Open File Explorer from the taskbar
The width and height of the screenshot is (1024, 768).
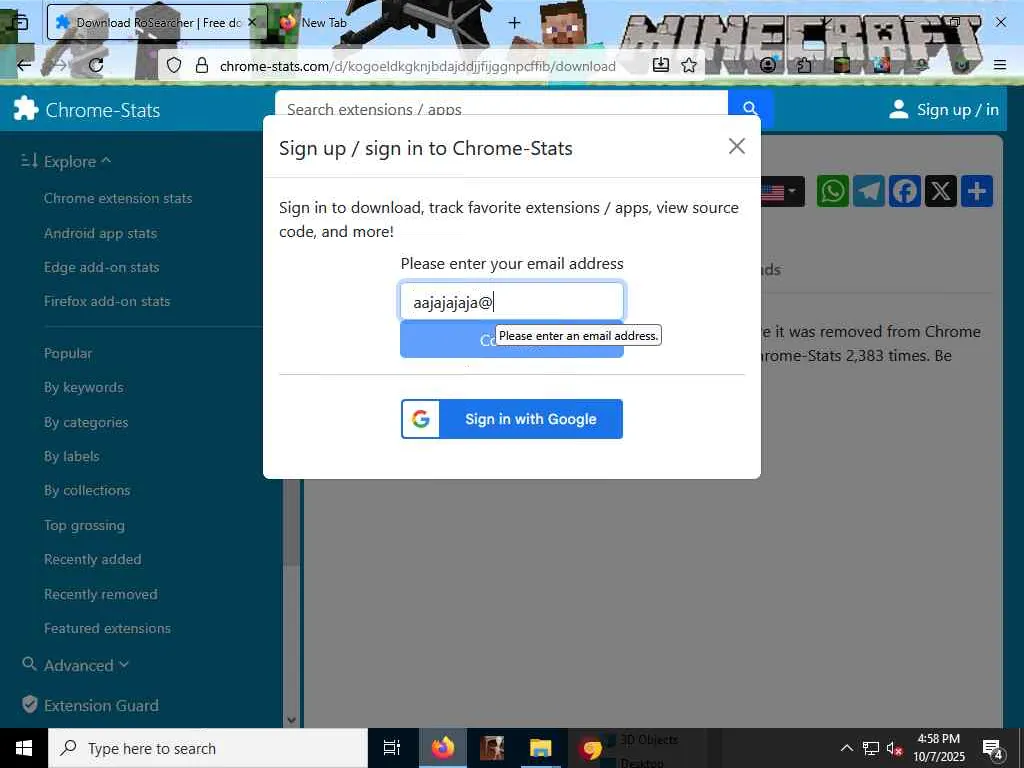click(x=541, y=748)
